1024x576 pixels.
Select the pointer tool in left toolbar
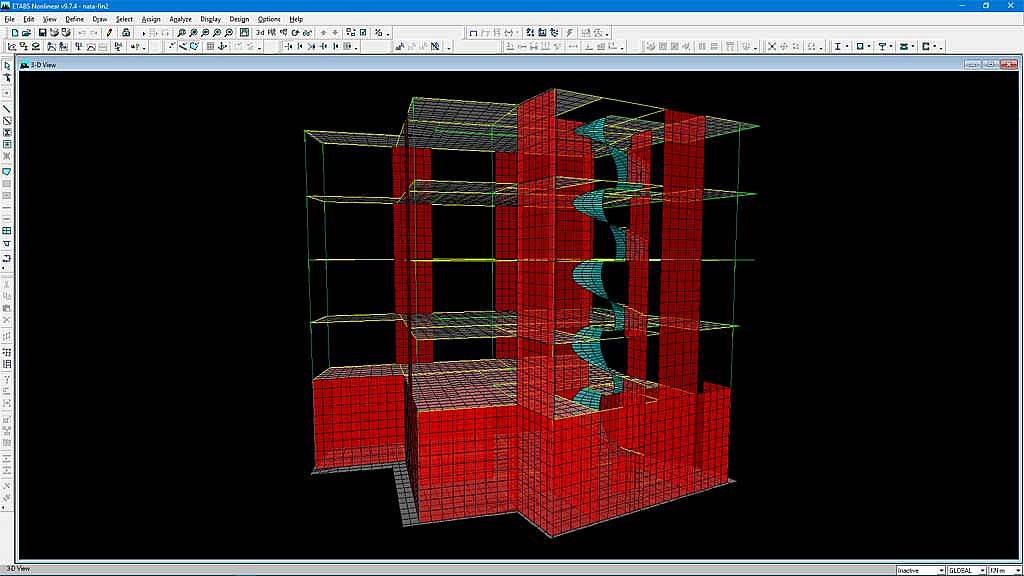point(7,66)
